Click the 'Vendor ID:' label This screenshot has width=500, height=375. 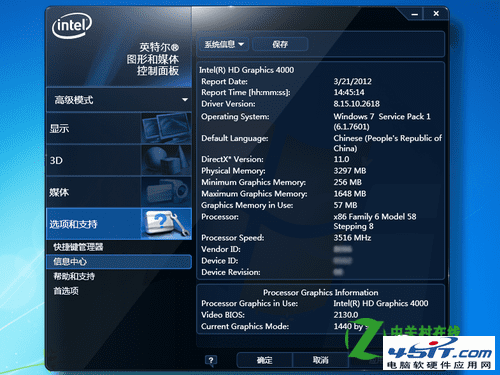tap(221, 249)
